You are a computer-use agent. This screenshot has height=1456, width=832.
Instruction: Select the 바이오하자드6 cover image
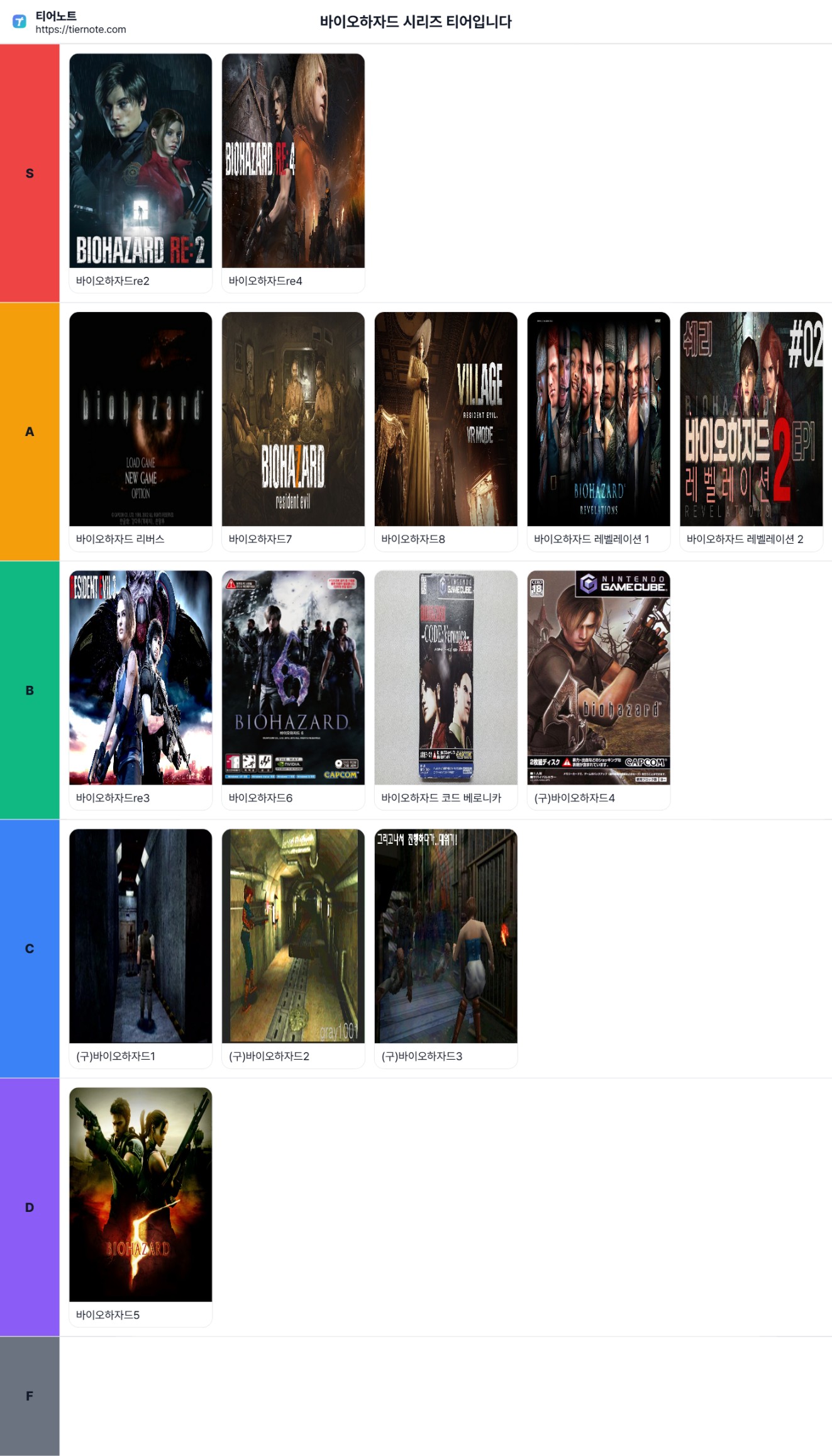(293, 678)
